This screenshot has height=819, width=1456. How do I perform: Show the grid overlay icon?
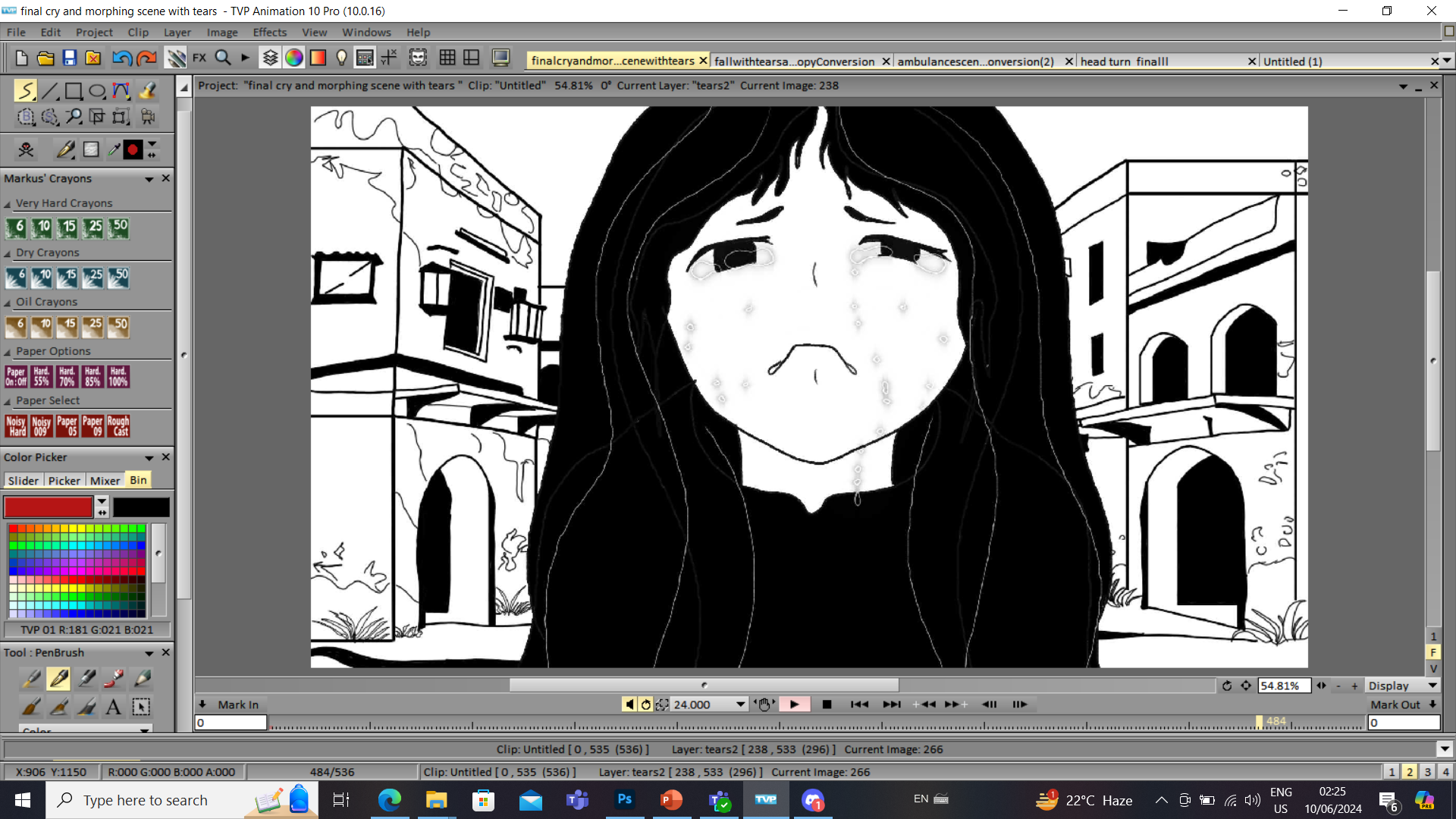pos(447,58)
